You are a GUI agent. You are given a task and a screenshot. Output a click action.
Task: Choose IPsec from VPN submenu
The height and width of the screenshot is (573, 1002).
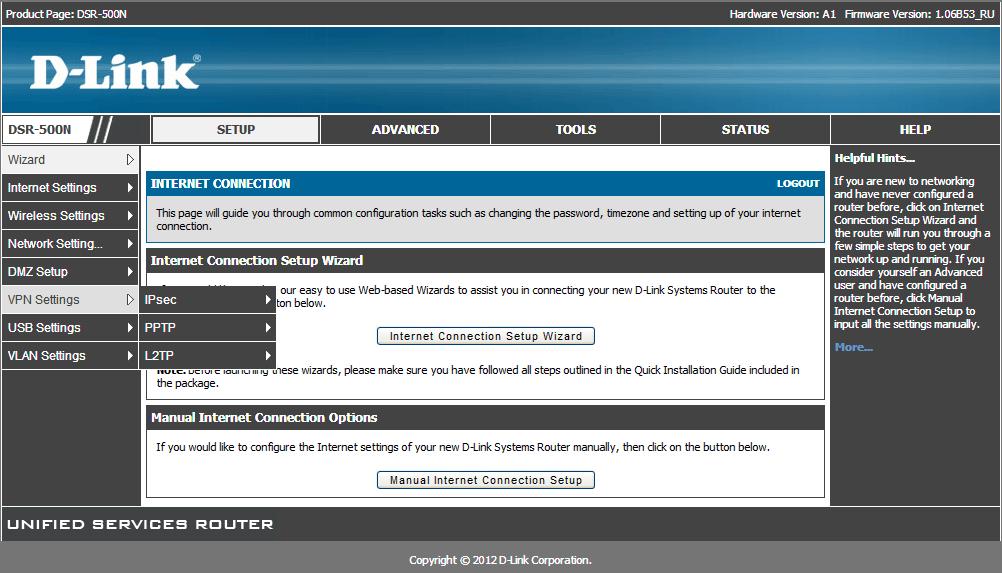tap(207, 300)
